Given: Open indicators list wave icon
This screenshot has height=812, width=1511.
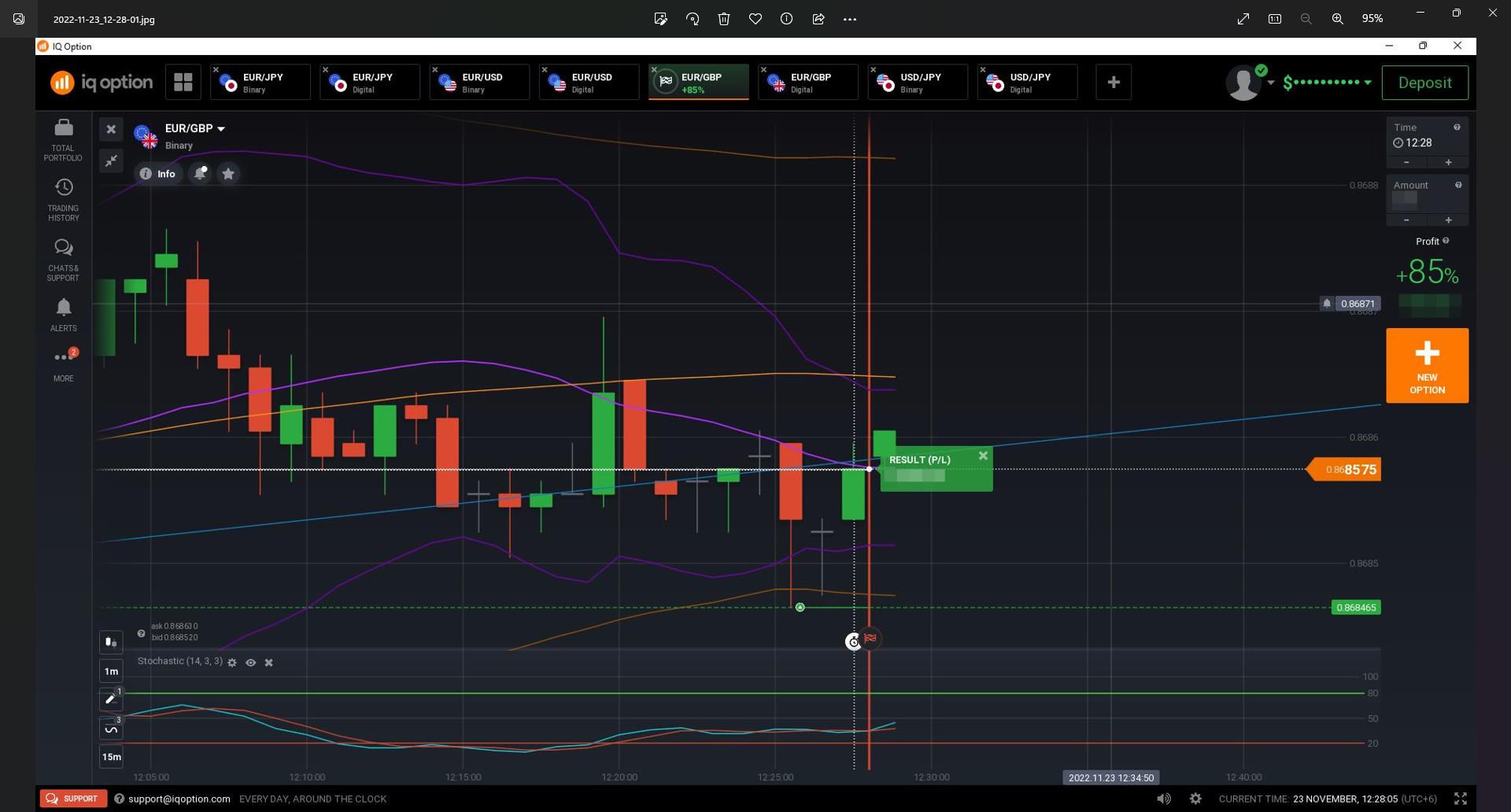Looking at the screenshot, I should 111,729.
